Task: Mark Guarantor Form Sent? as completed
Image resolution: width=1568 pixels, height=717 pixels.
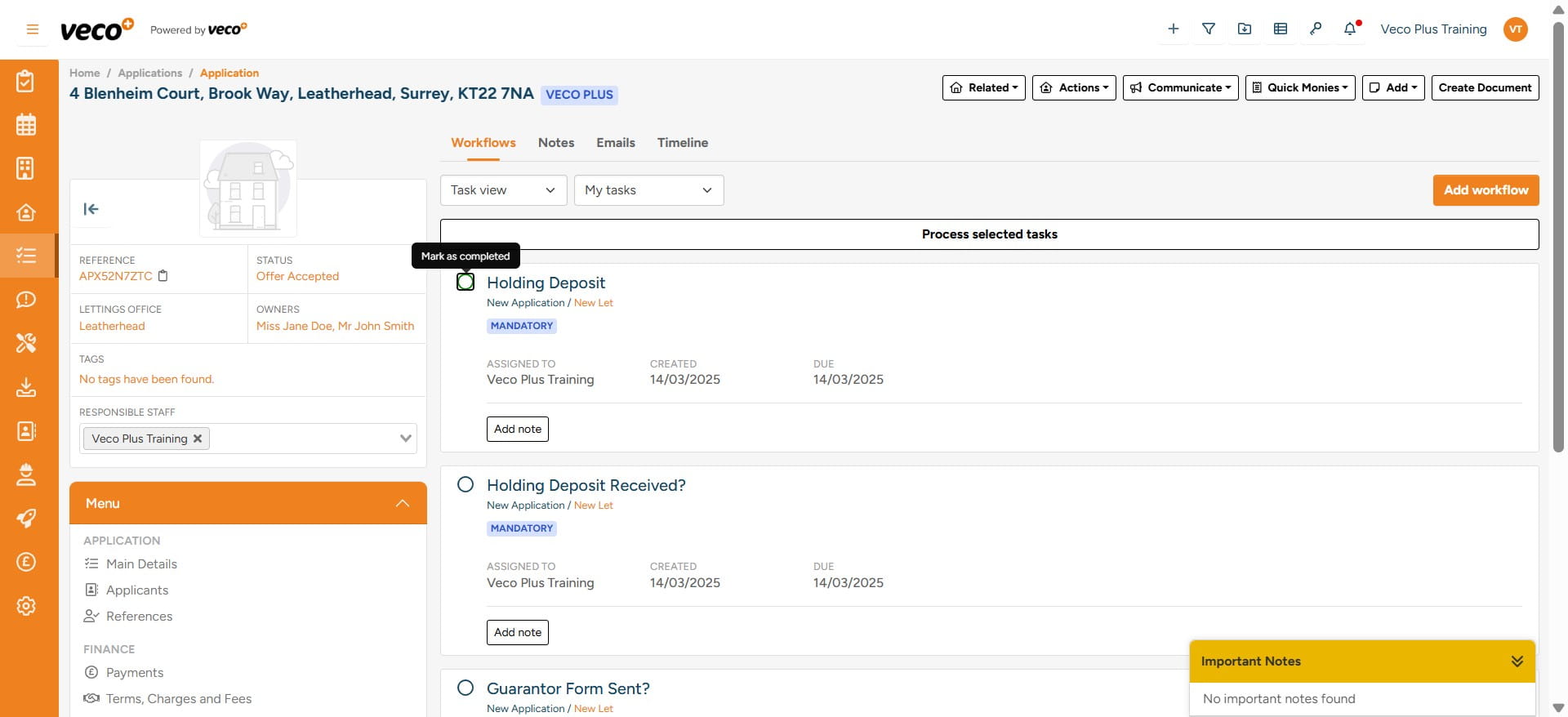Action: click(x=465, y=688)
